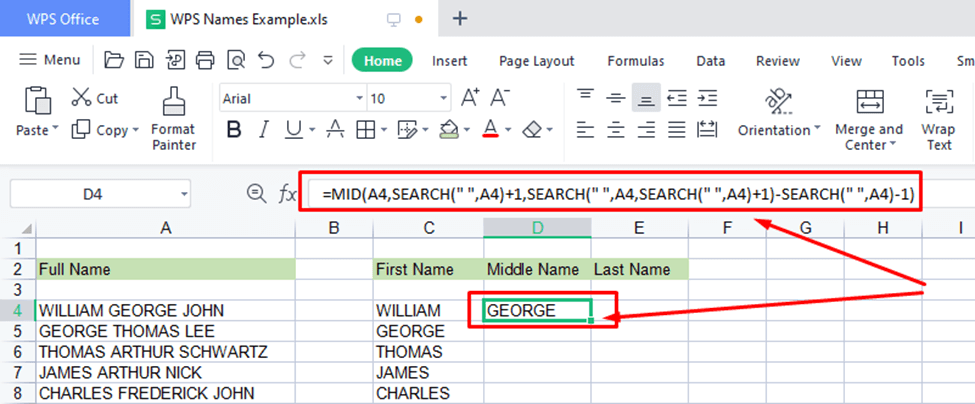
Task: Open the Tools tab
Action: coord(908,61)
